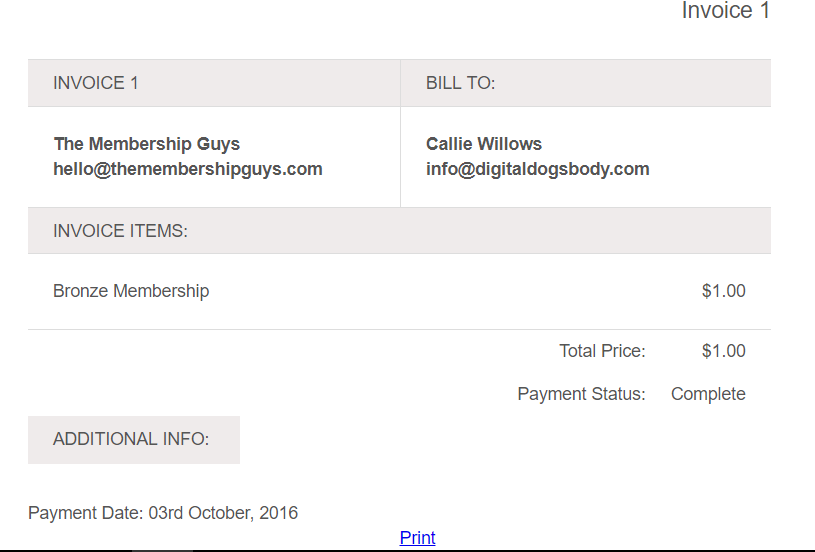Viewport: 815px width, 552px height.
Task: Click the Print link
Action: point(417,537)
